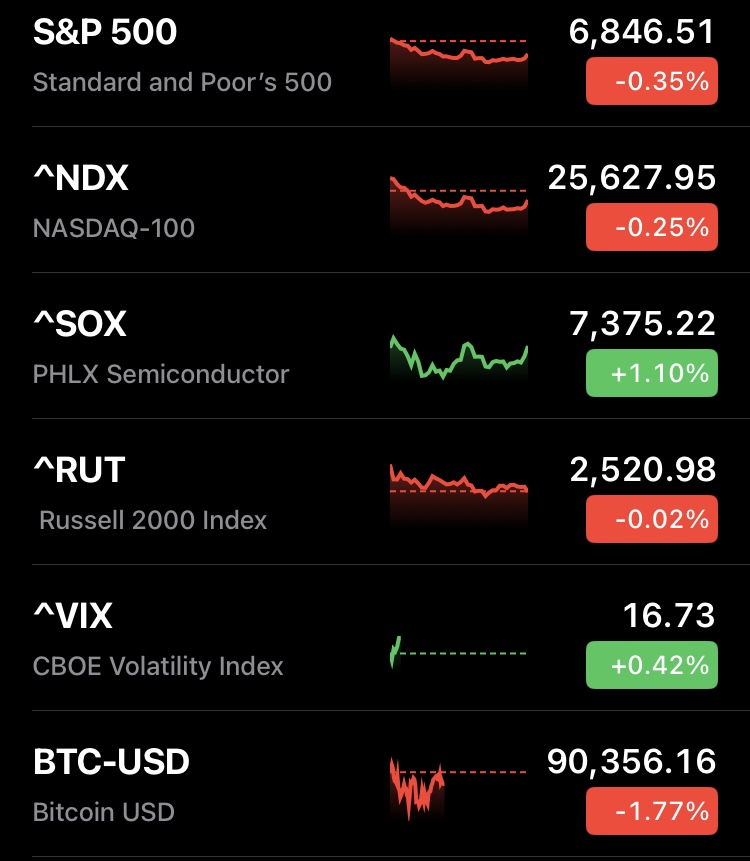Select the PHLX Semiconductor name label
Image resolution: width=750 pixels, height=861 pixels.
click(161, 374)
